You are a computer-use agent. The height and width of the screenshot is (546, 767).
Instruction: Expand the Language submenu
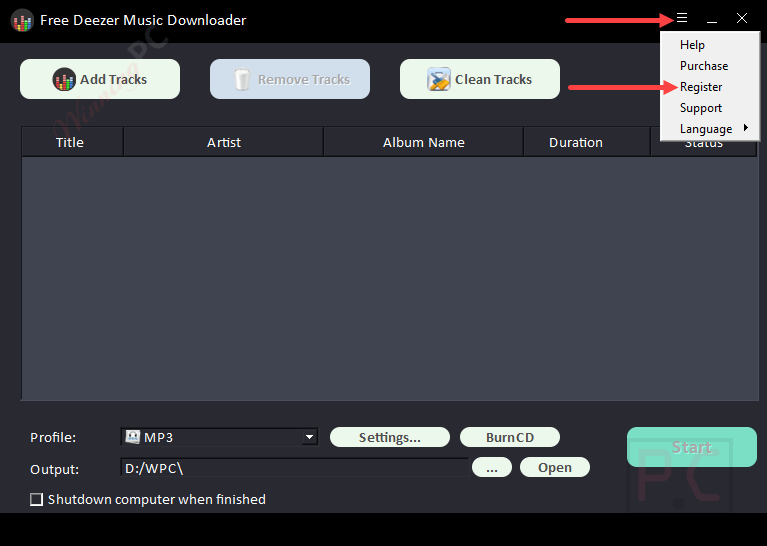pos(710,129)
